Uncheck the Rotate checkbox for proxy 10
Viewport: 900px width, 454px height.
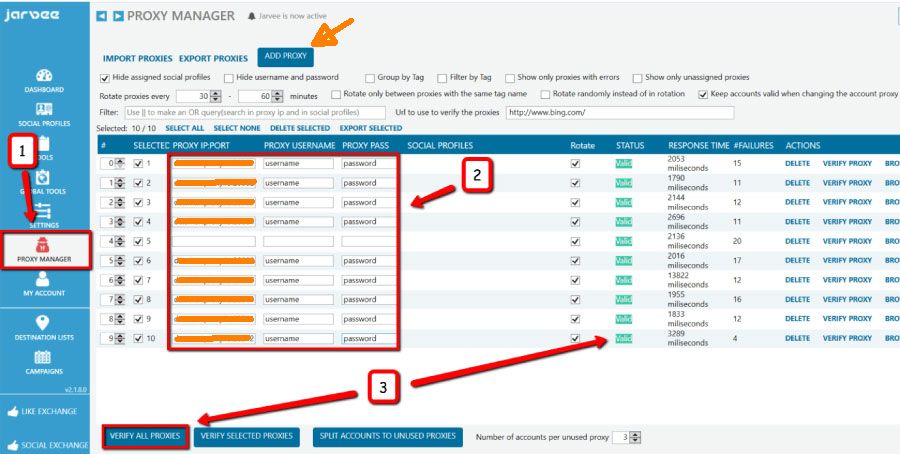click(576, 339)
